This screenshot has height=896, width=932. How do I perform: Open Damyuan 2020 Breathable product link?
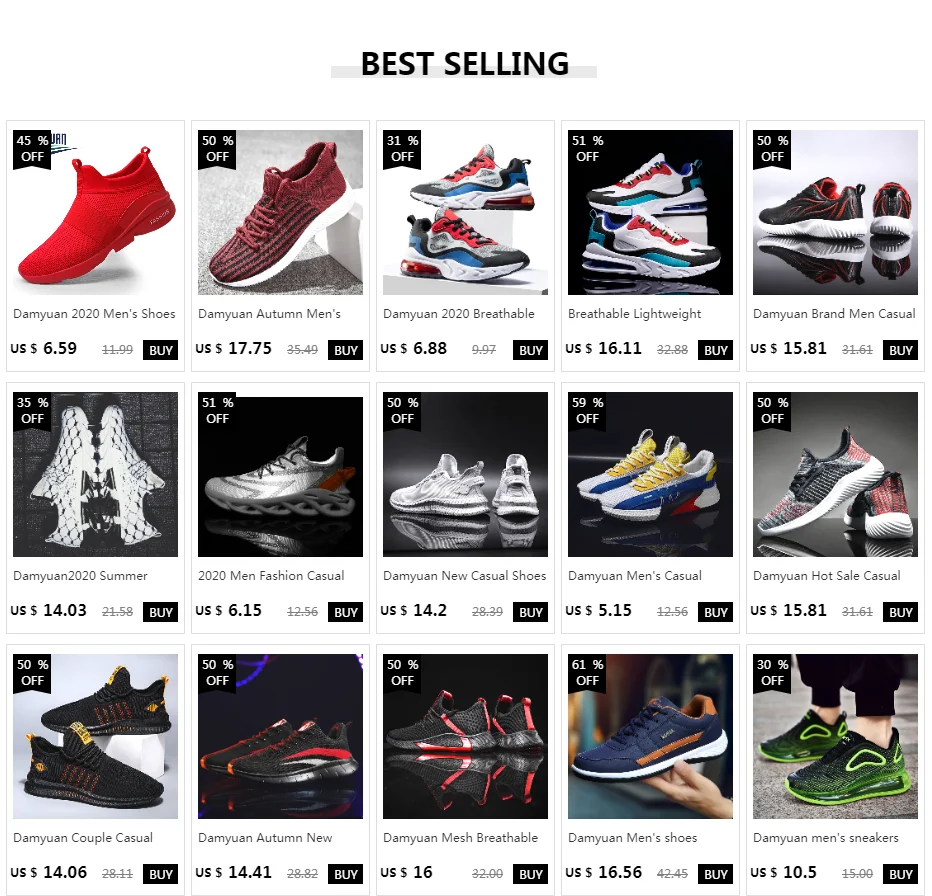[x=458, y=314]
